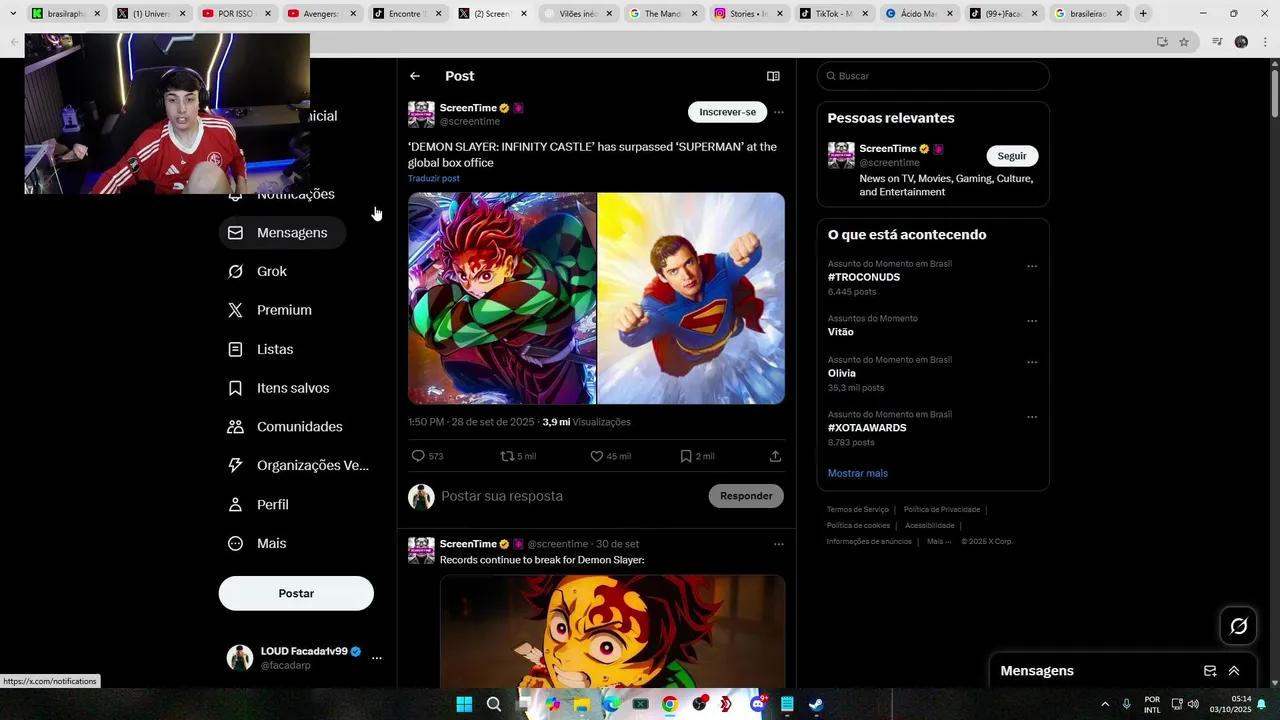The image size is (1280, 720).
Task: Like the post with 45 mil heart
Action: coord(597,456)
